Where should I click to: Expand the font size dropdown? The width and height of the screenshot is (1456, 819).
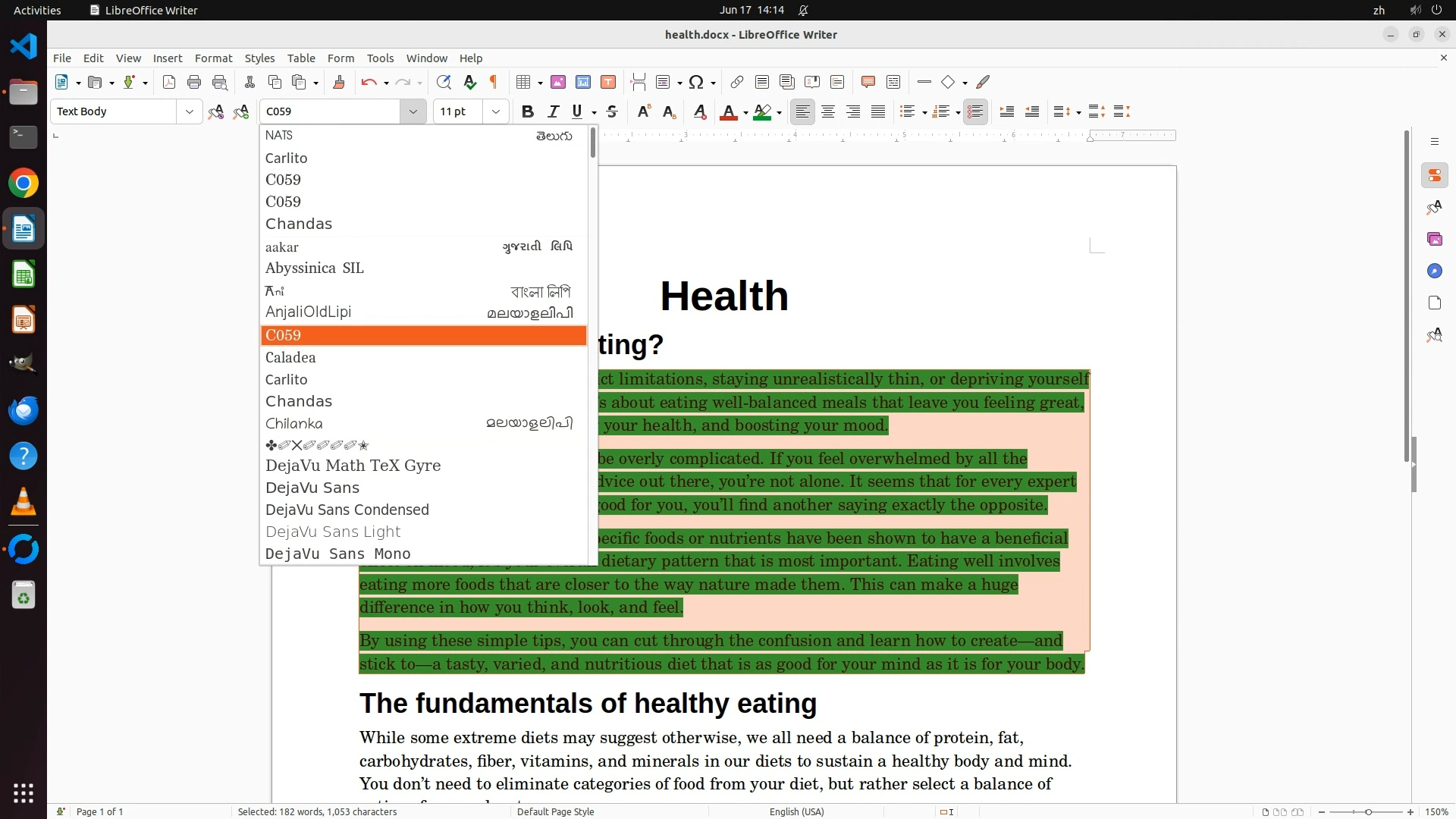(496, 111)
